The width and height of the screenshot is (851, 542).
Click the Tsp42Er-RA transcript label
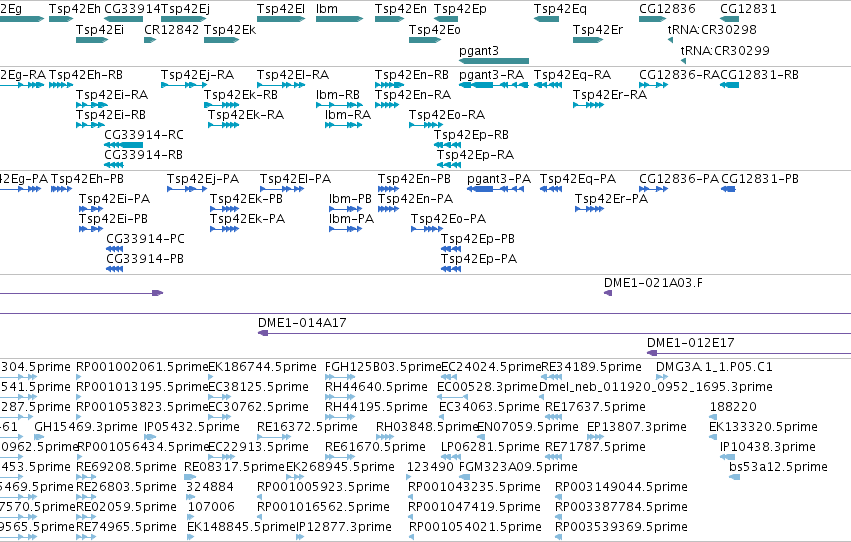point(610,94)
